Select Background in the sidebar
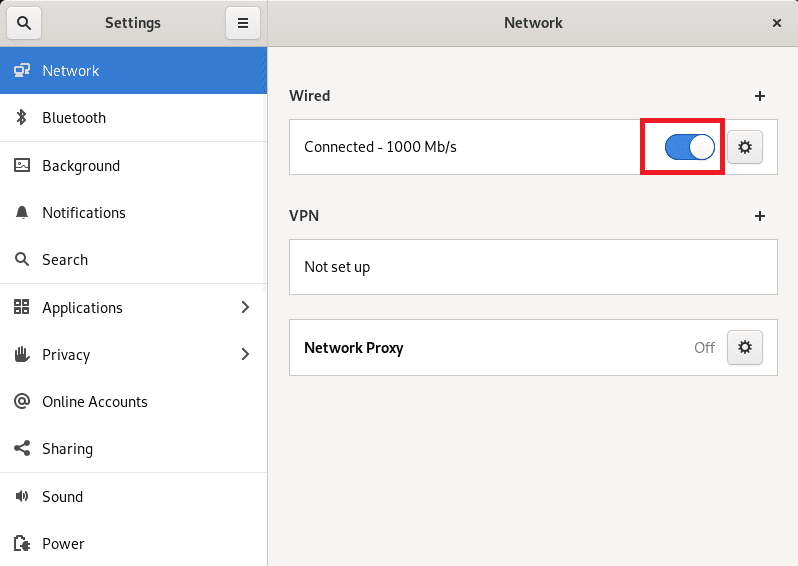 pos(81,166)
